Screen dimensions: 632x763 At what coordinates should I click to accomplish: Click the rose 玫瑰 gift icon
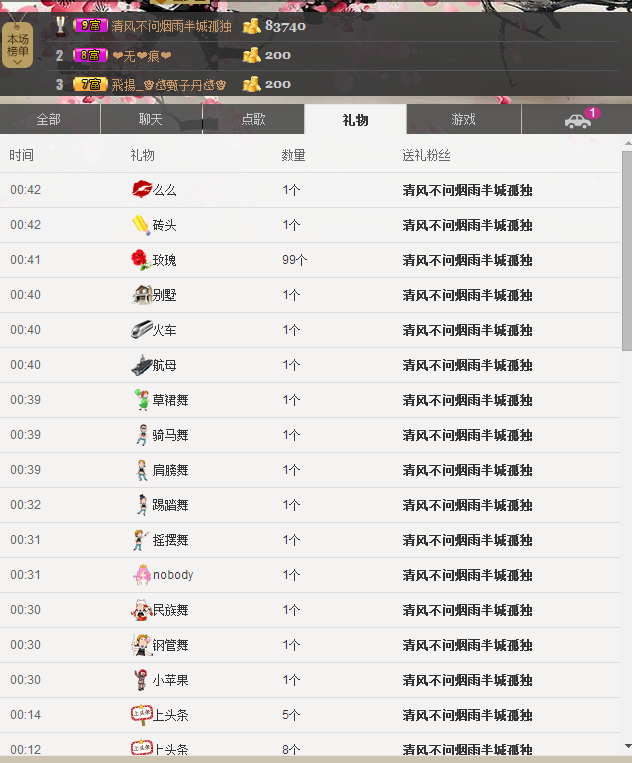pos(141,260)
